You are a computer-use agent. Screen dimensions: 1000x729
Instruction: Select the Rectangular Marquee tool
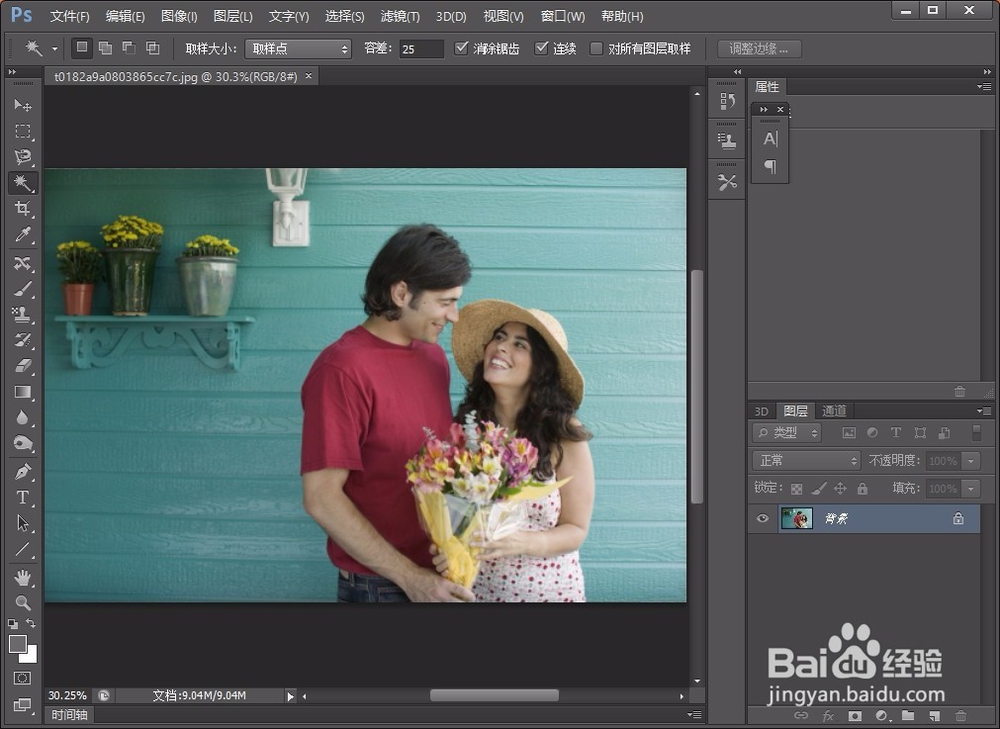23,131
